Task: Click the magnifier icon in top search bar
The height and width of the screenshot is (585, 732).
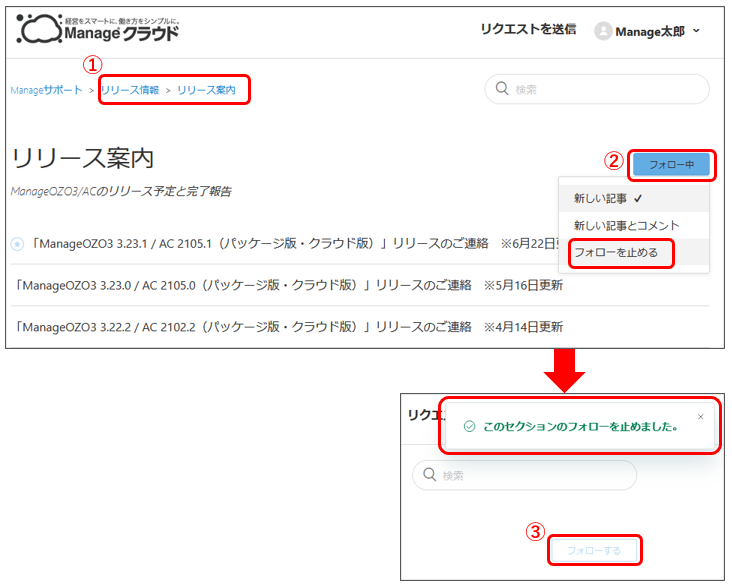Action: pyautogui.click(x=501, y=89)
